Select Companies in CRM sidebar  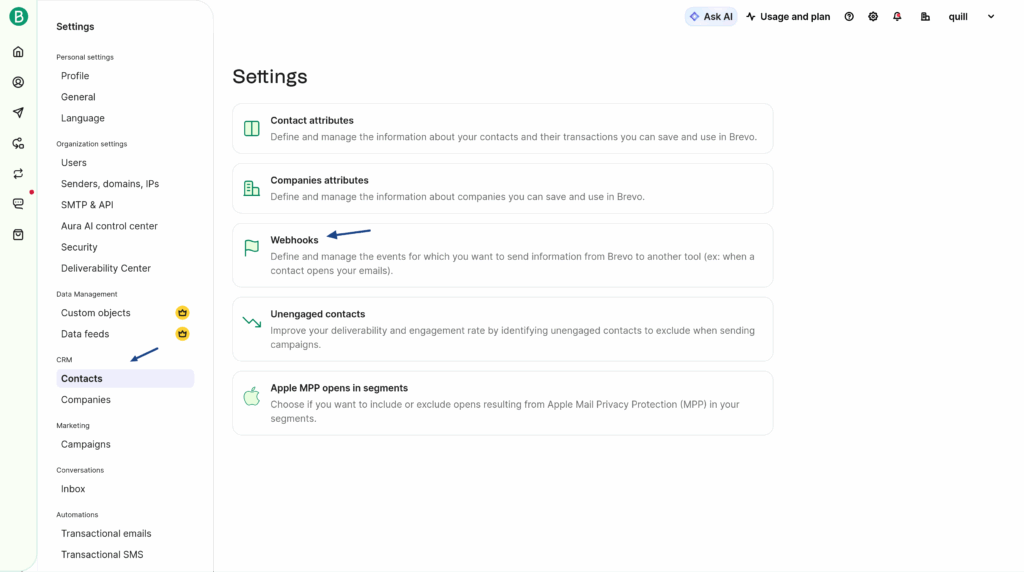(86, 400)
